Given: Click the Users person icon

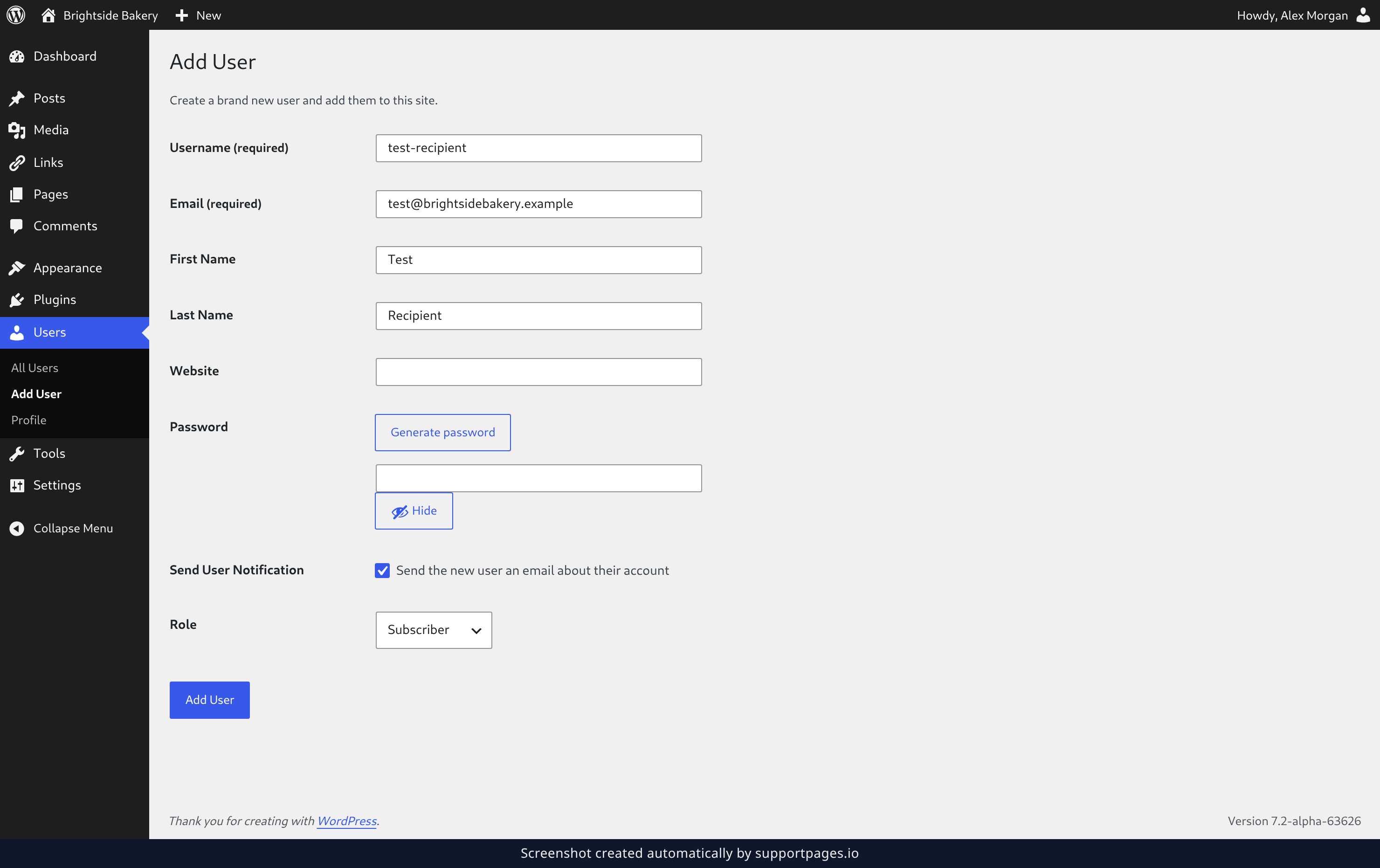Looking at the screenshot, I should [17, 332].
